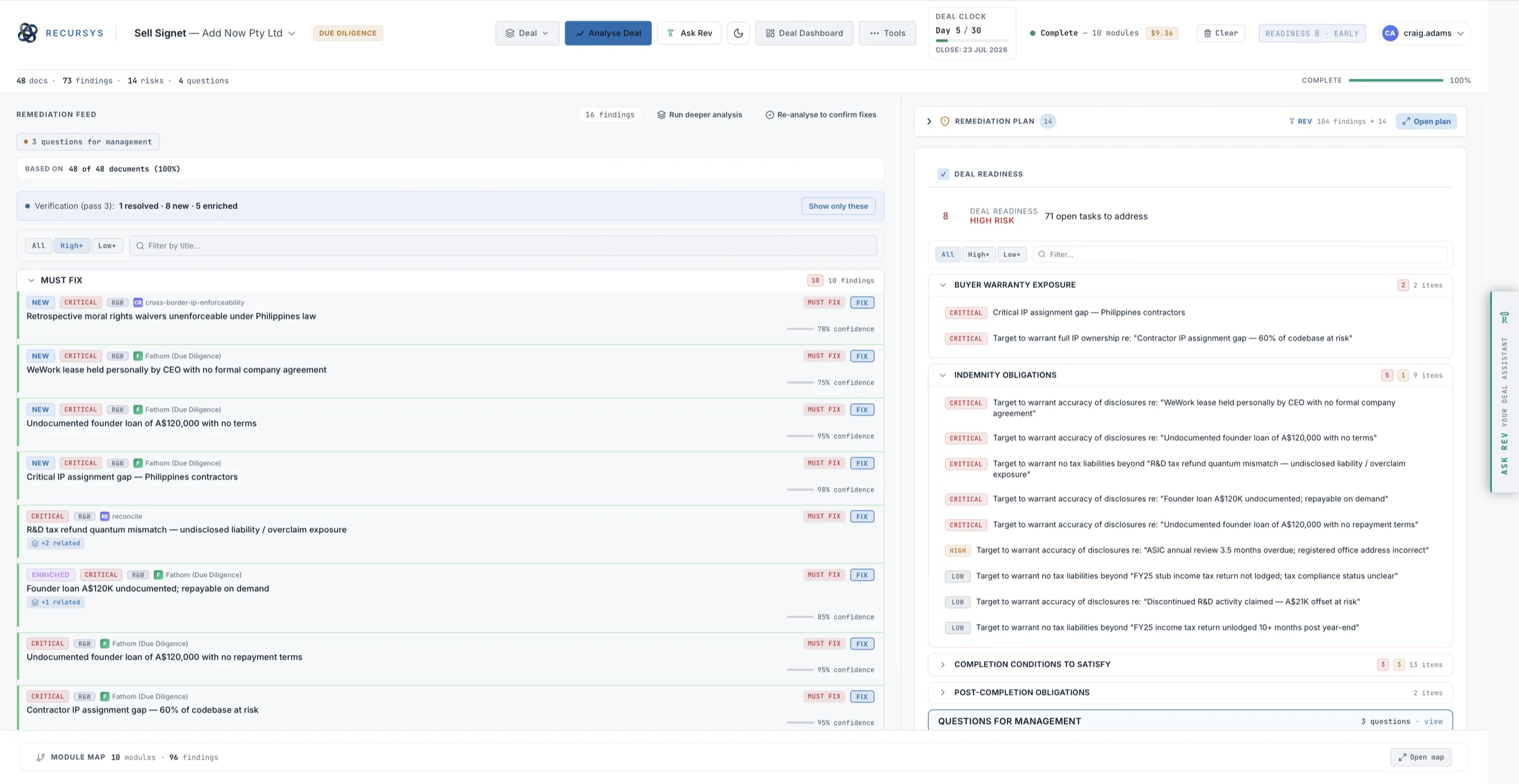Open the Ask Rev side assistant tab

(1504, 392)
